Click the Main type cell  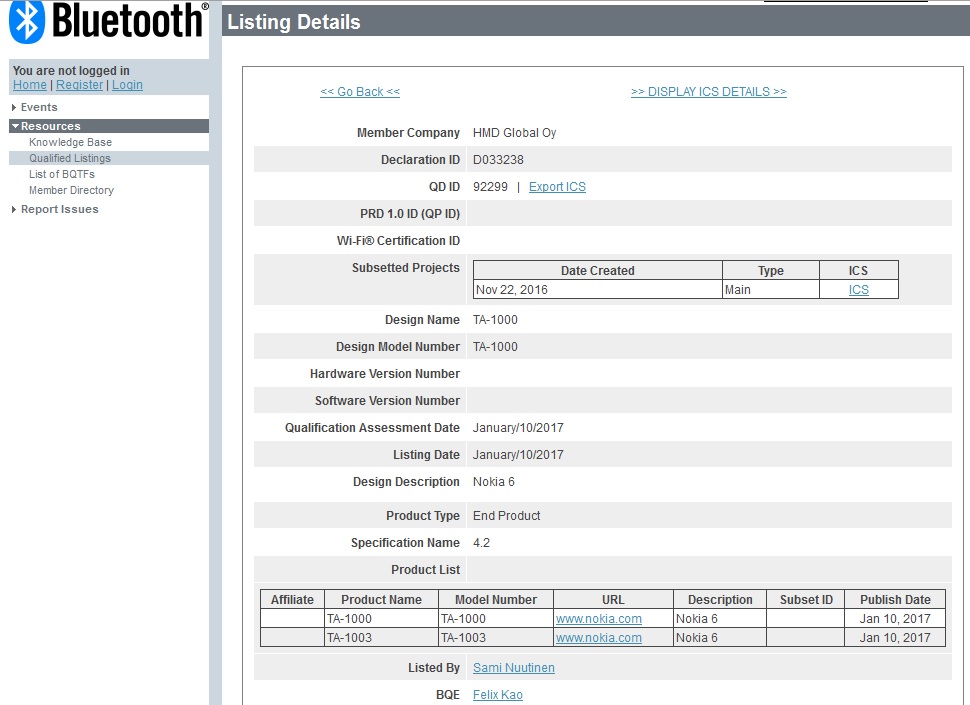pos(771,289)
